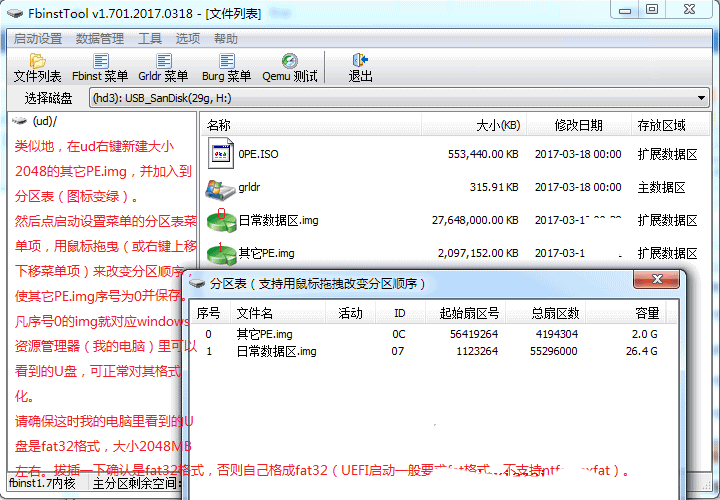The height and width of the screenshot is (500, 720).
Task: Click the 2,097,152.00 KB size value
Action: (478, 253)
